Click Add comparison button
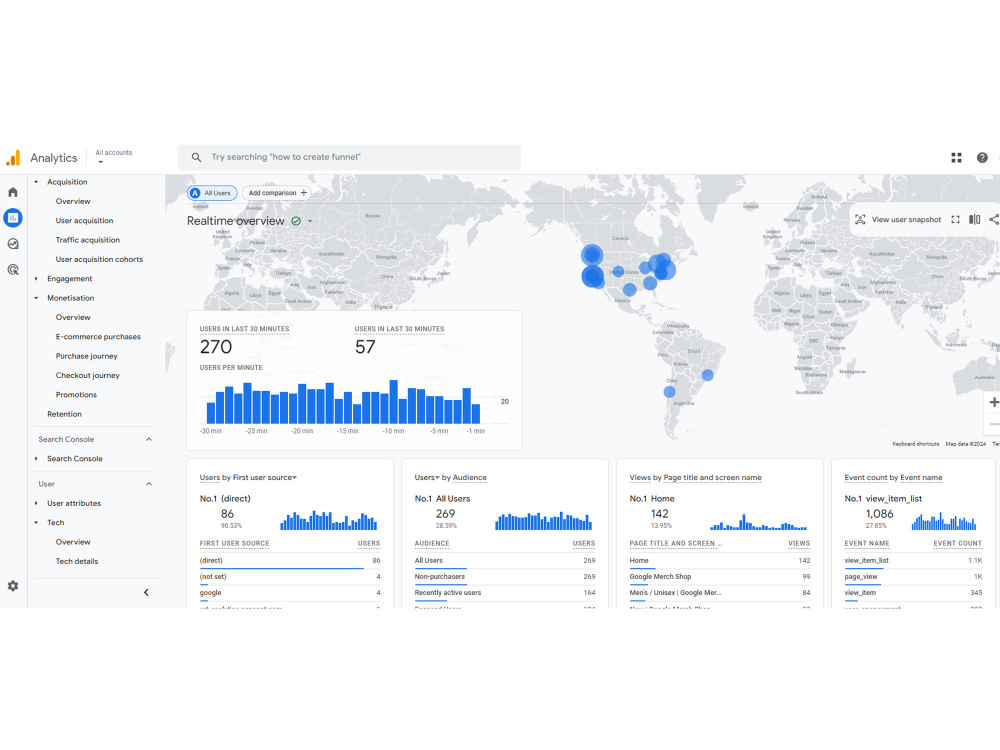This screenshot has height=750, width=1000. click(x=277, y=193)
